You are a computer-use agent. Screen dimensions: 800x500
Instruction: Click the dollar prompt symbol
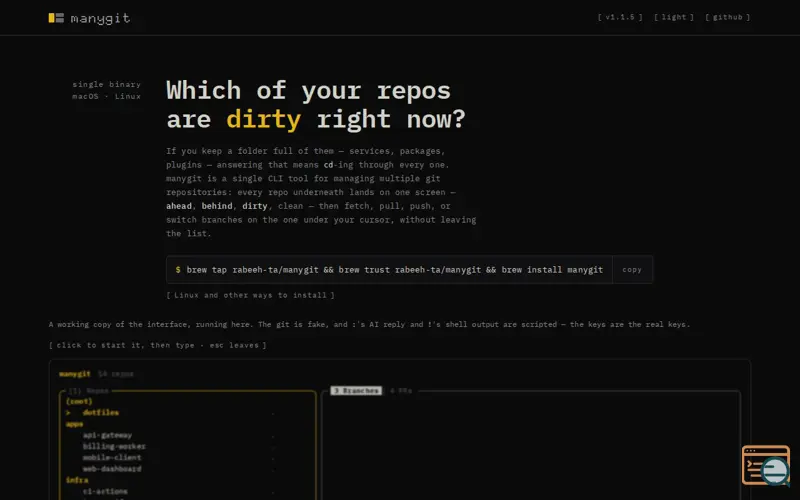tap(178, 270)
